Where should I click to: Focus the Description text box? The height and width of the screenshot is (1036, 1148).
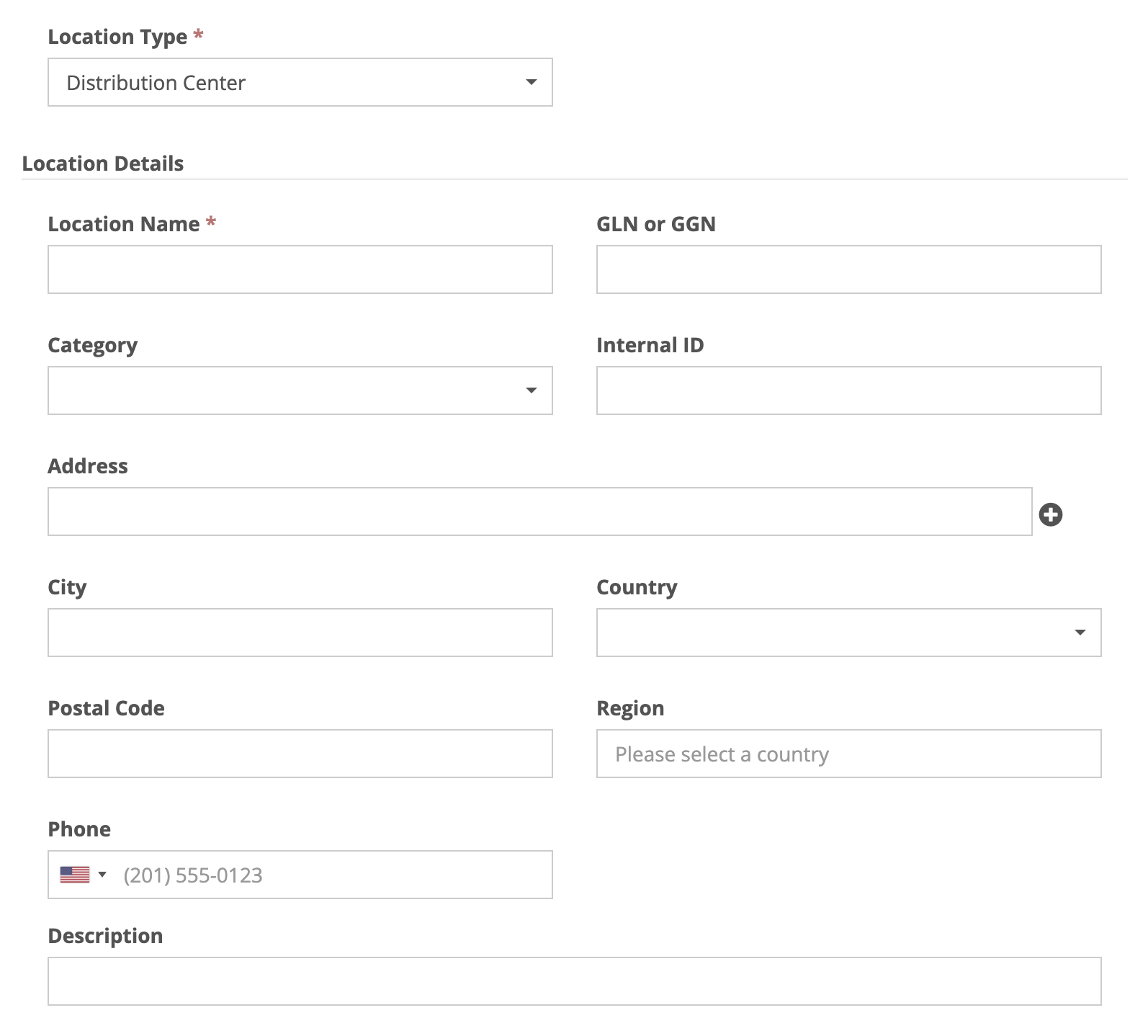point(575,981)
